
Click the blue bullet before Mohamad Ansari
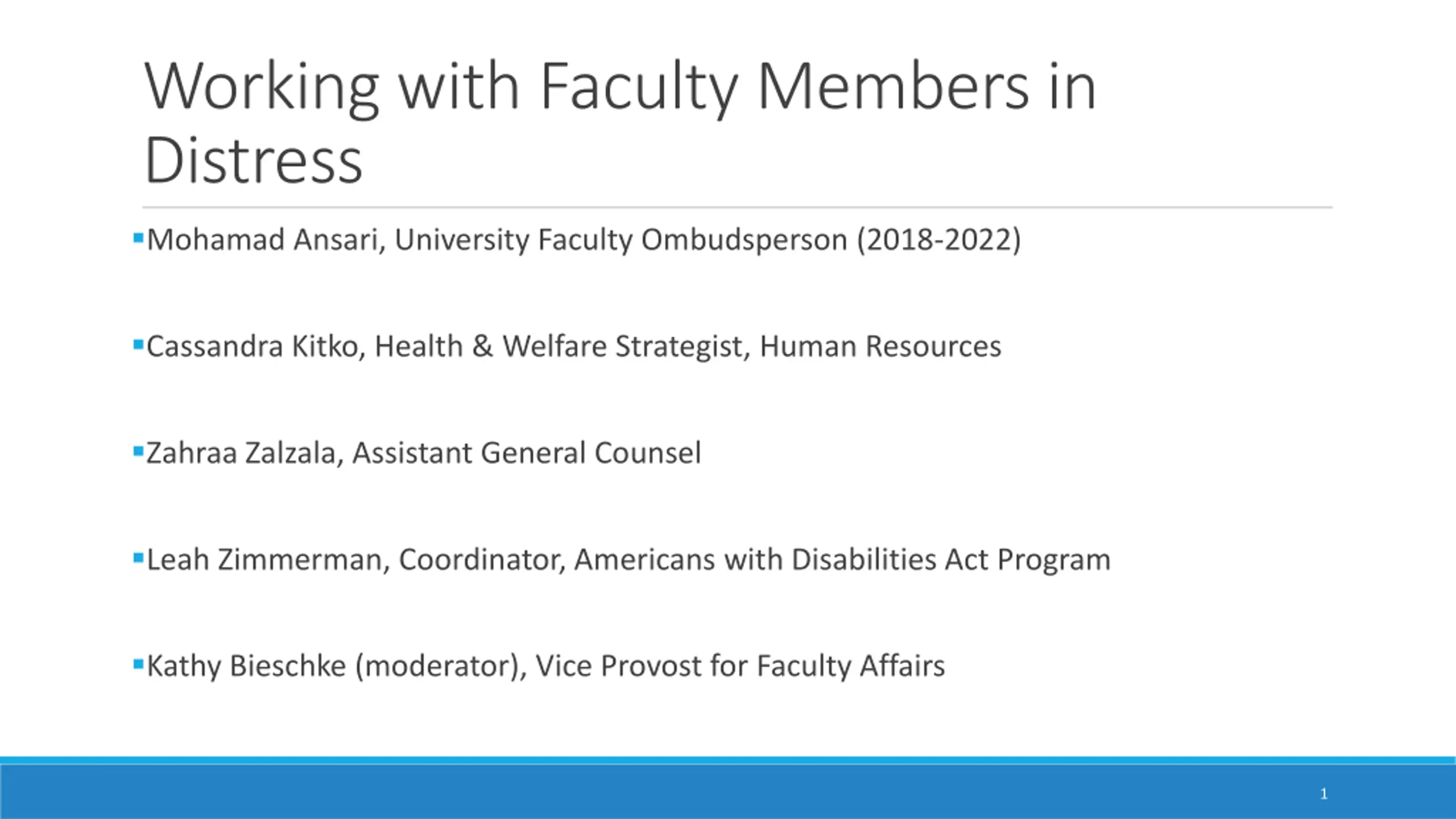click(138, 237)
